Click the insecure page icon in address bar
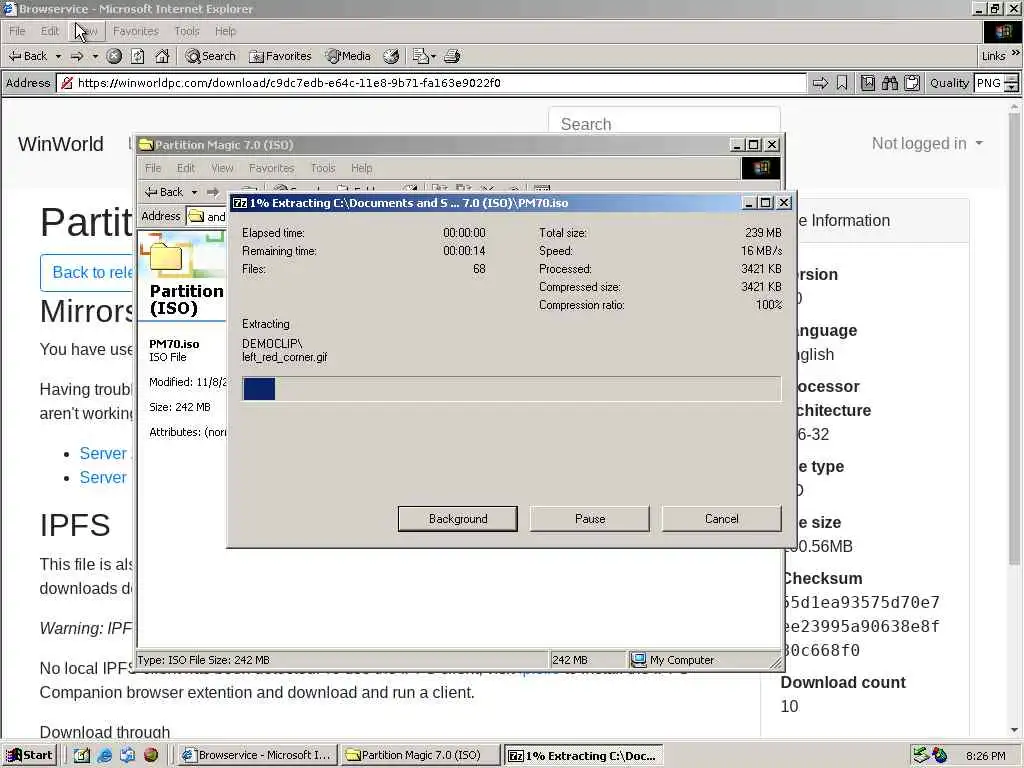The image size is (1024, 768). click(66, 83)
